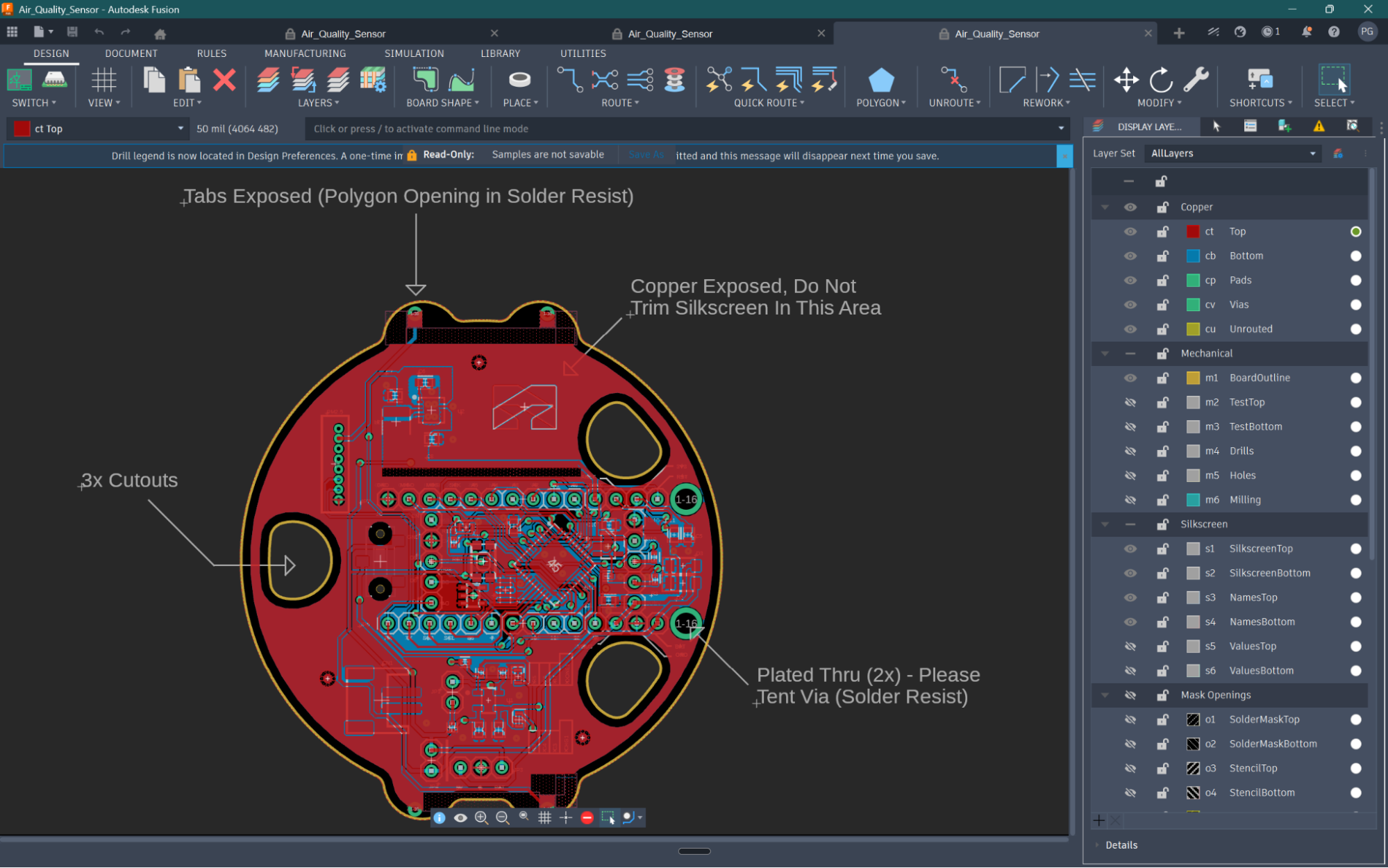
Task: Open the ct Top active layer dropdown
Action: click(99, 128)
